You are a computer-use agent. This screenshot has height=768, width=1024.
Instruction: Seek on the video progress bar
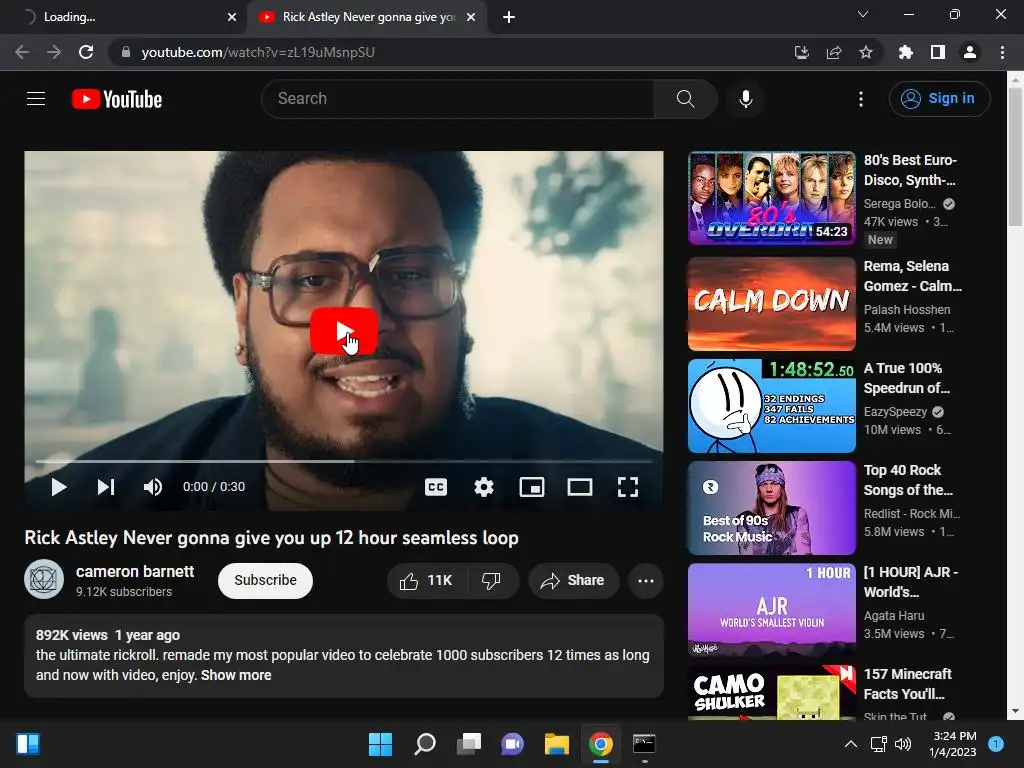[344, 461]
